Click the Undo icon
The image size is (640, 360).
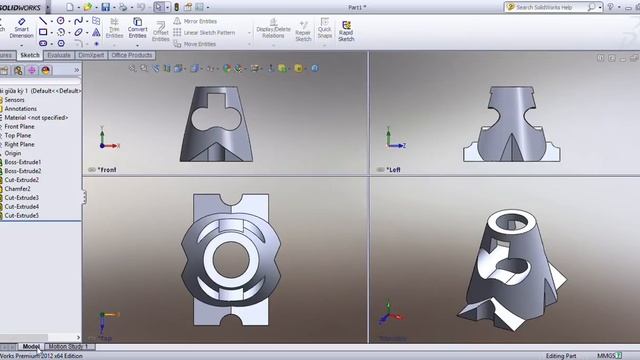pos(141,7)
